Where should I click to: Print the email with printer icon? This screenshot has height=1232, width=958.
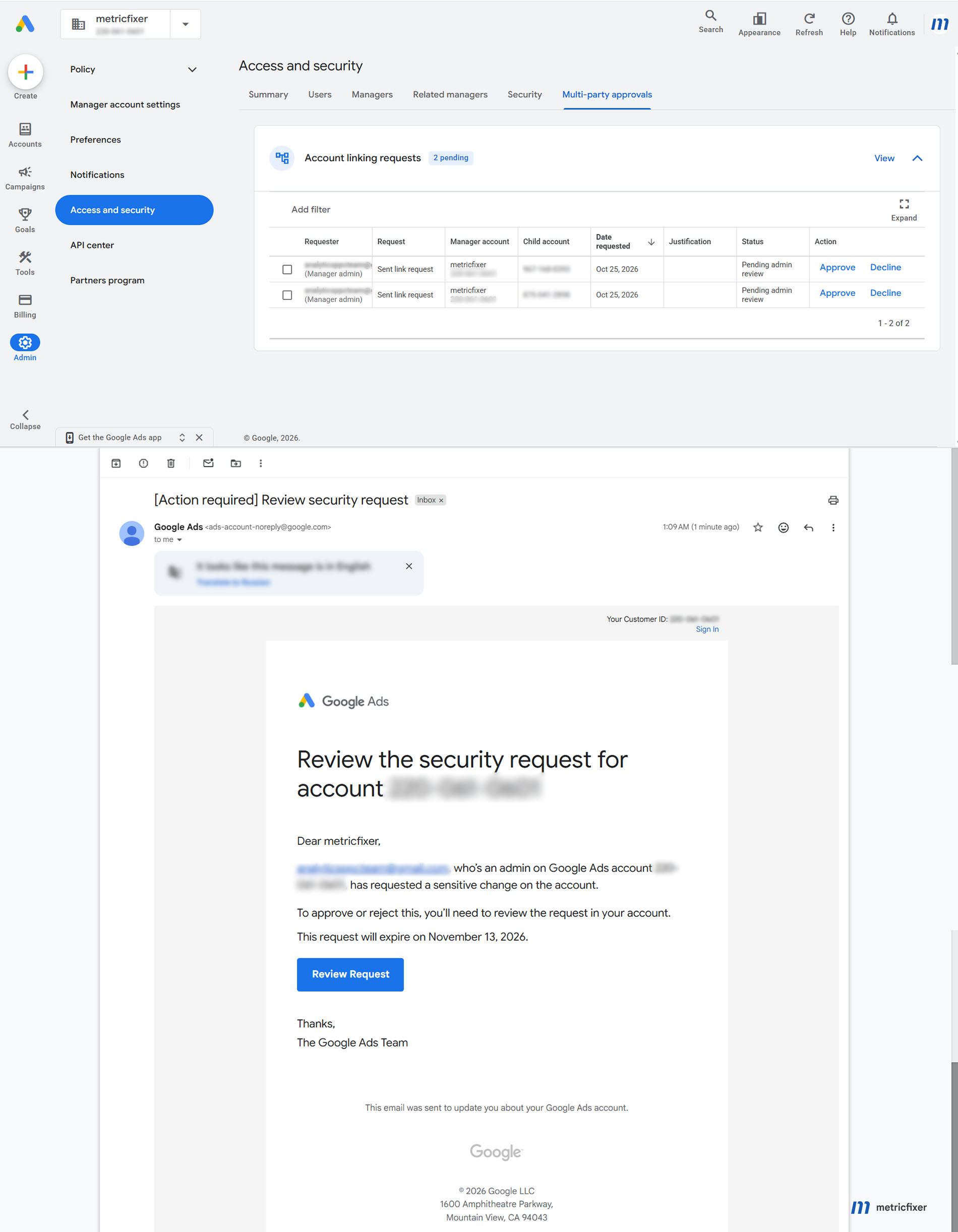pyautogui.click(x=833, y=501)
